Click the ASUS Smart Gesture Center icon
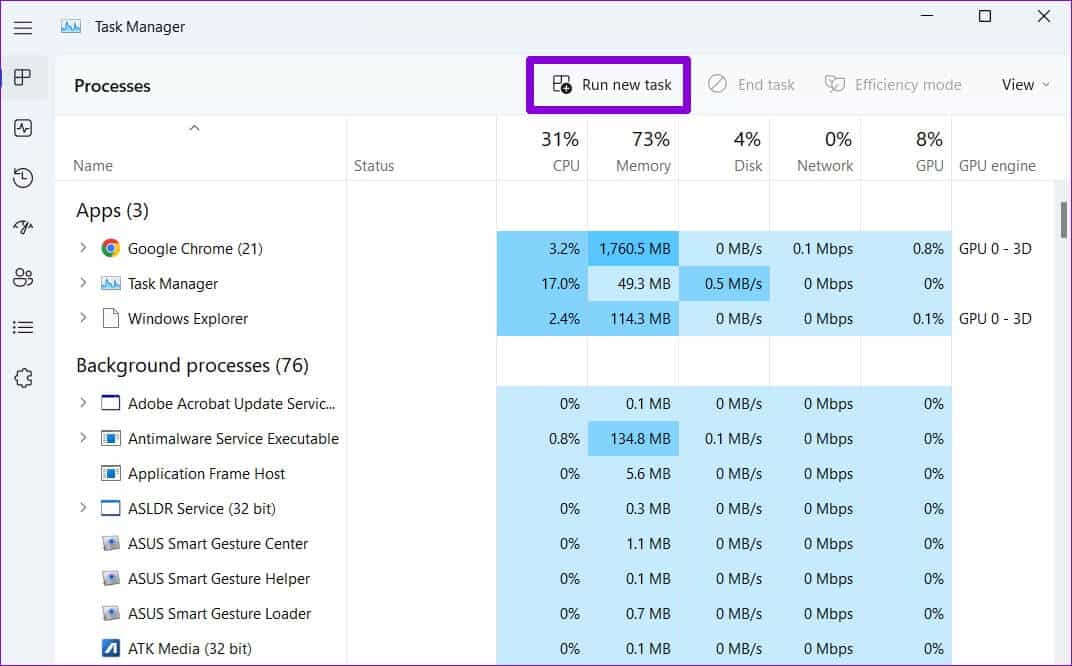Viewport: 1072px width, 666px height. 110,543
